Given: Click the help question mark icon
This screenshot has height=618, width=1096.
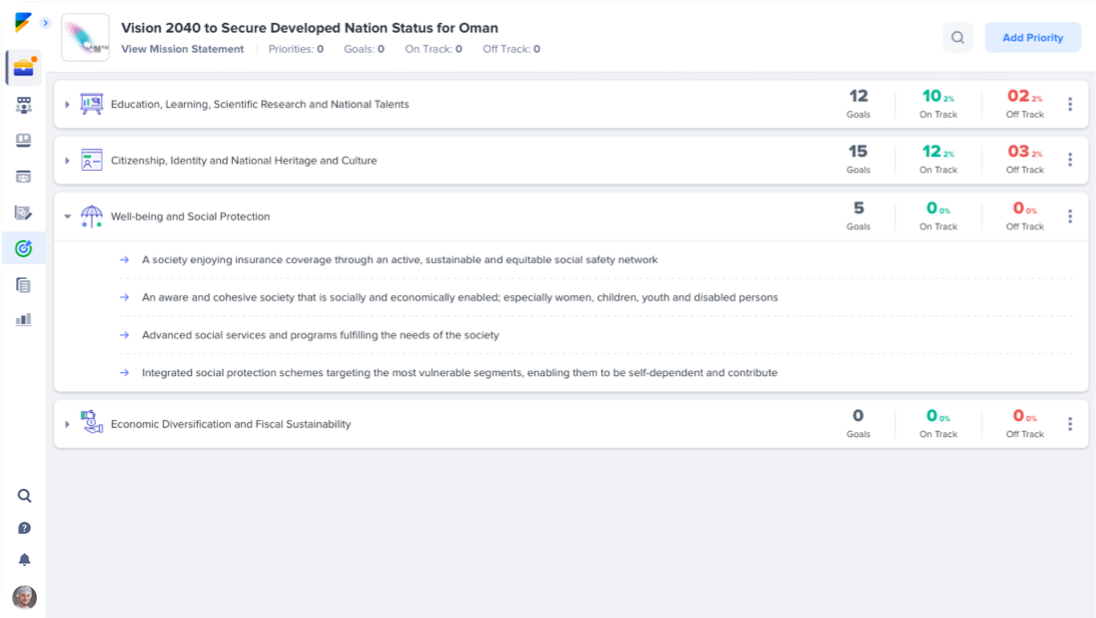Looking at the screenshot, I should (24, 528).
